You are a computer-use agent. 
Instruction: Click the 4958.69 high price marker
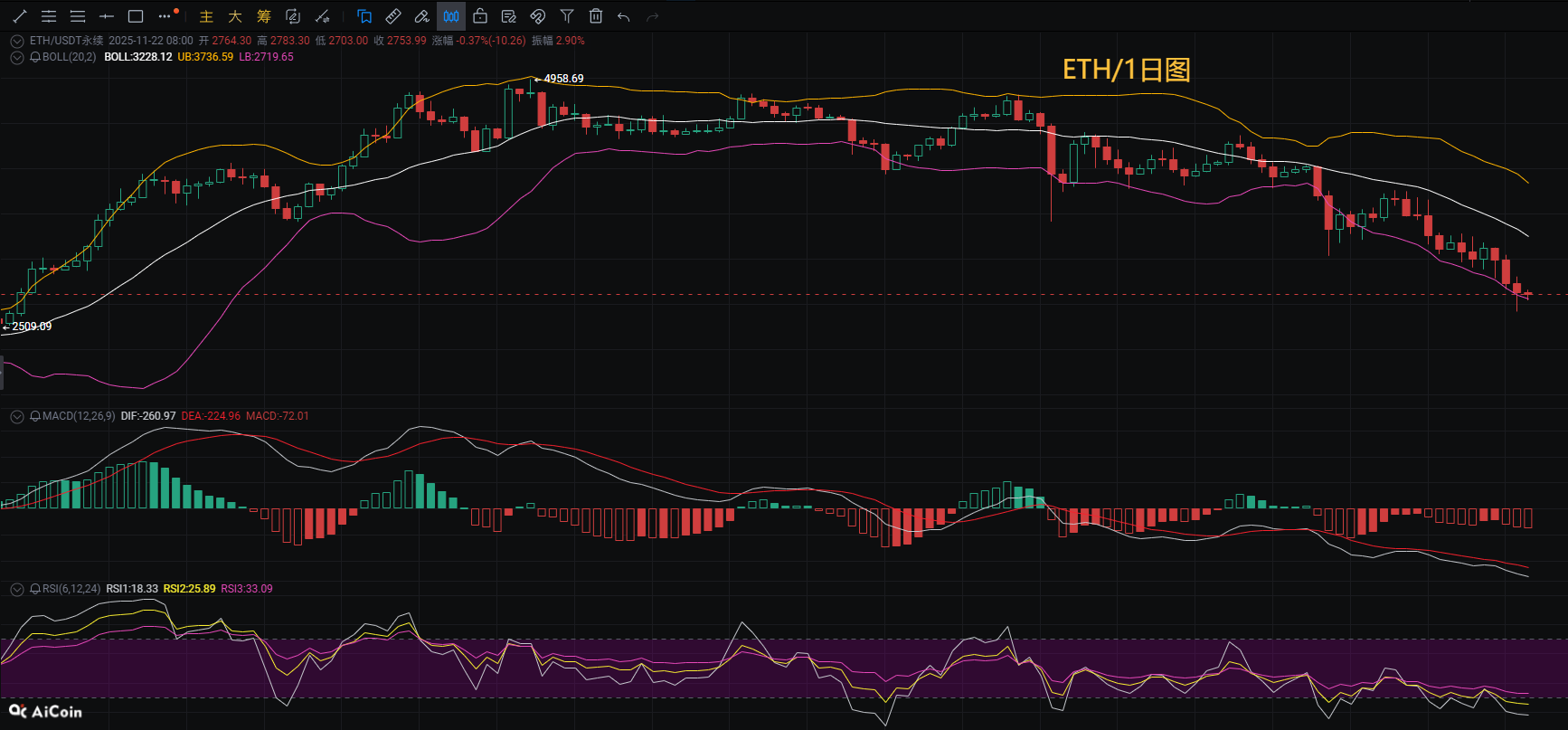pyautogui.click(x=562, y=79)
